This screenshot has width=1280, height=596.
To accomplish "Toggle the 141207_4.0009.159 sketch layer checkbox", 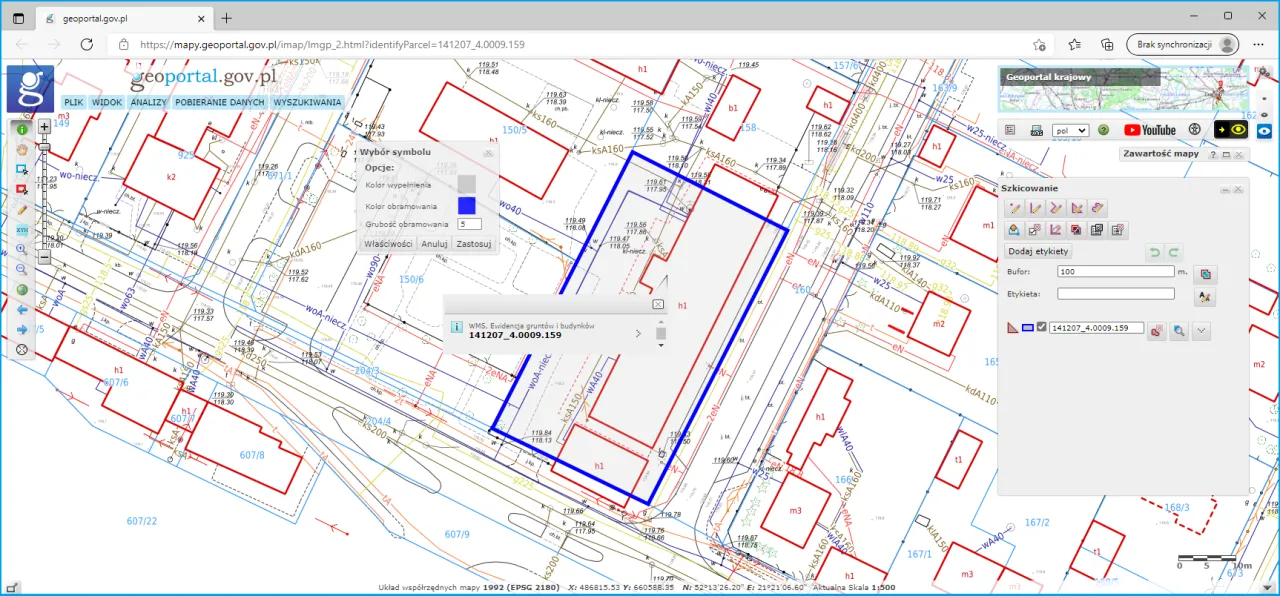I will pos(1040,327).
